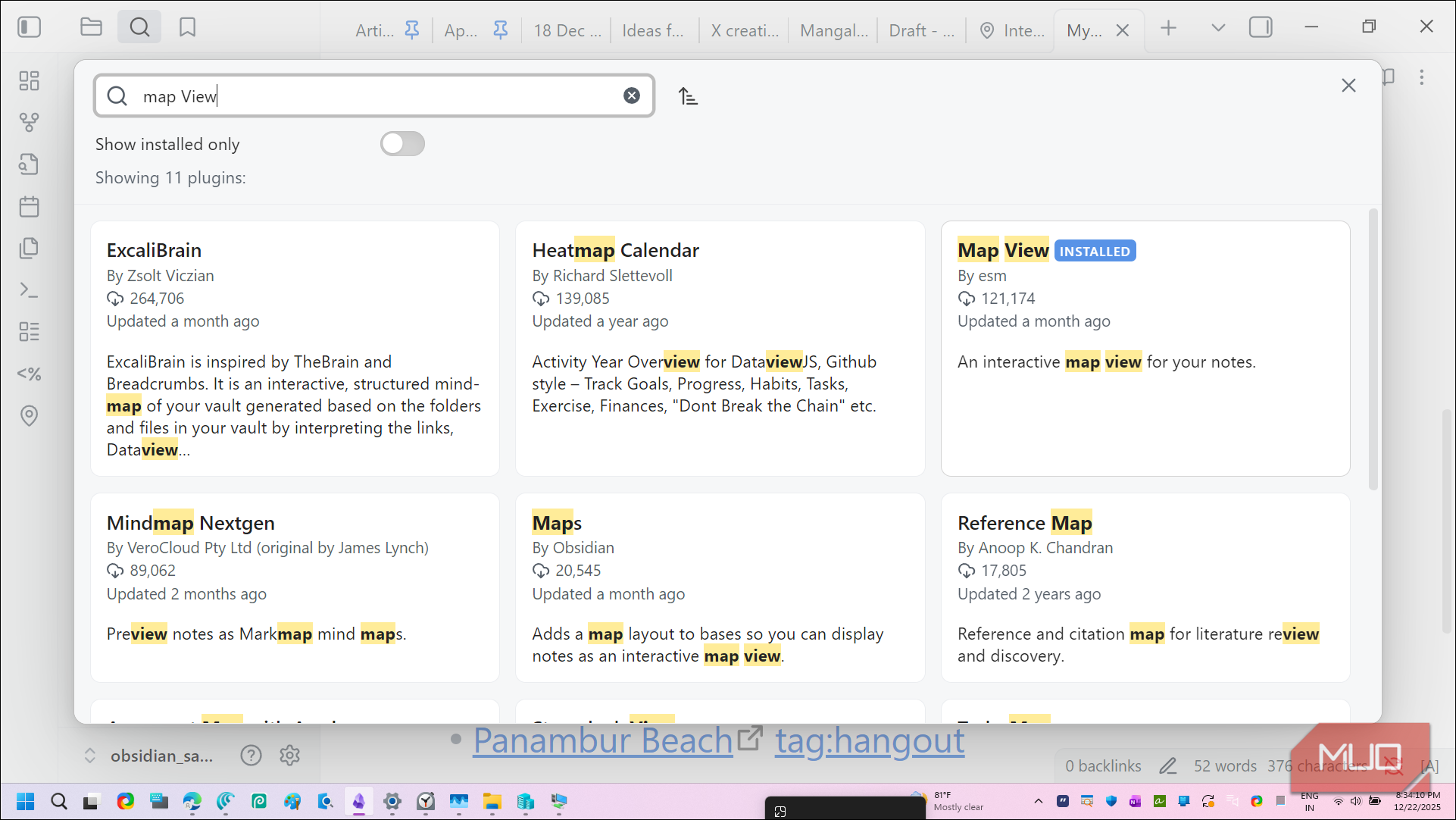Click the percent code icon in ribbon

tap(29, 374)
